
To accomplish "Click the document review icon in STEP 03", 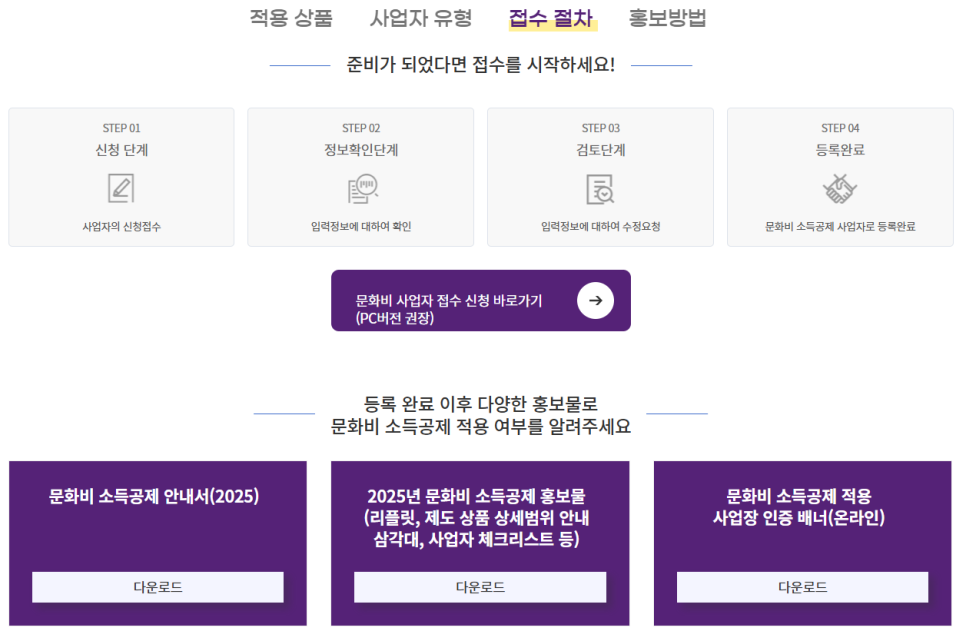I will coord(600,189).
